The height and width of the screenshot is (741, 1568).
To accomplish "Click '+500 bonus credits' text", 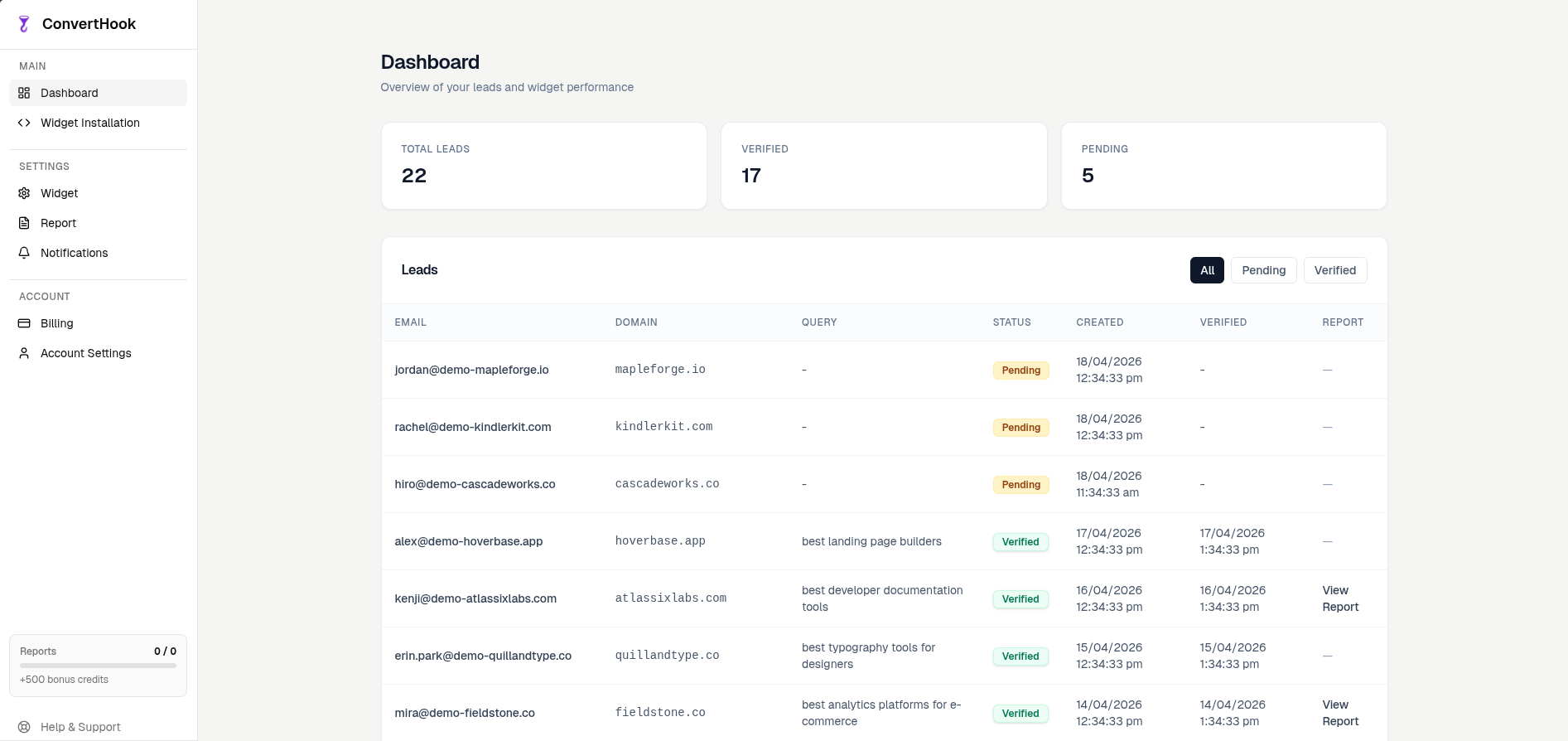I will (64, 680).
